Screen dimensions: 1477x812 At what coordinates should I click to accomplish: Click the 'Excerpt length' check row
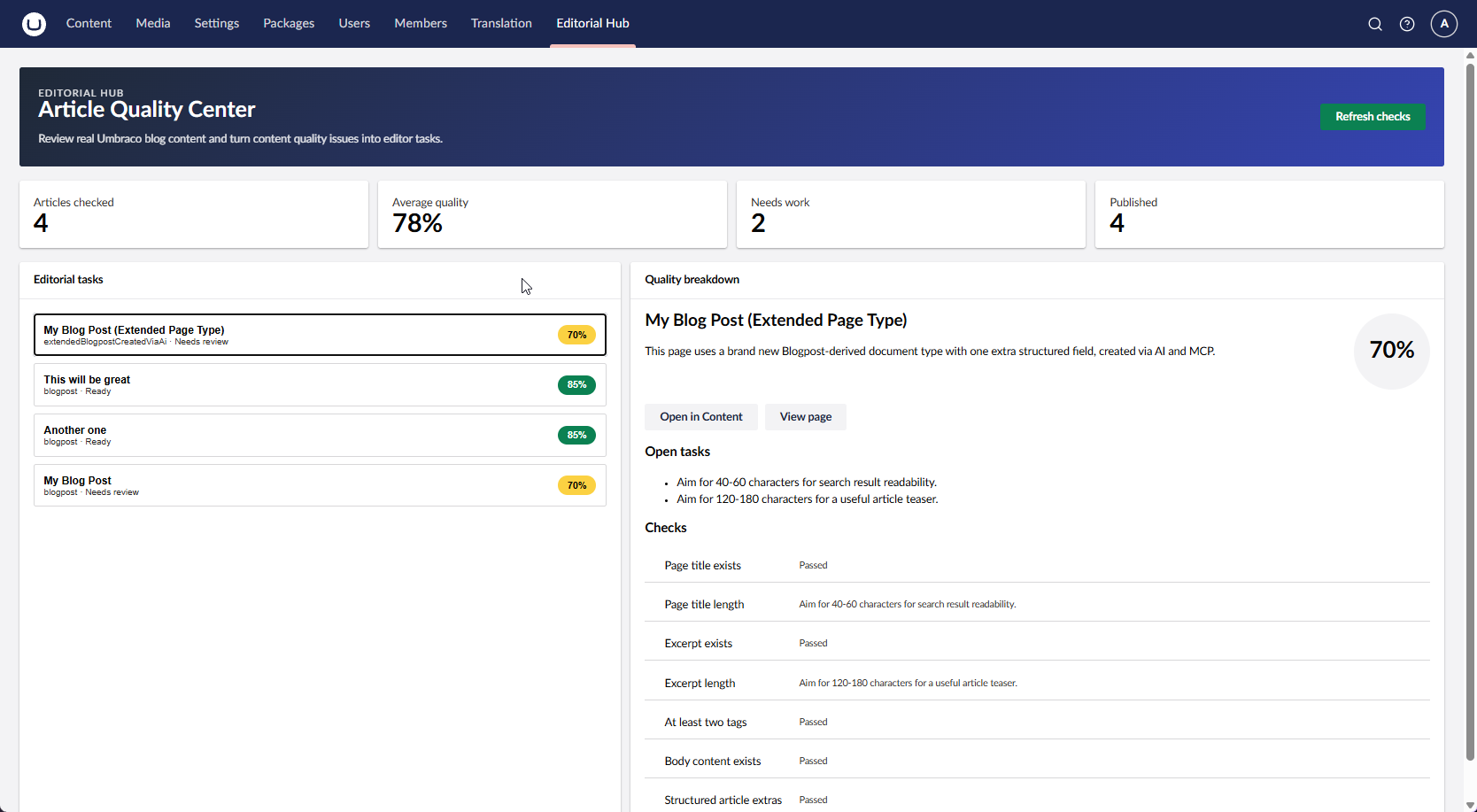1037,683
